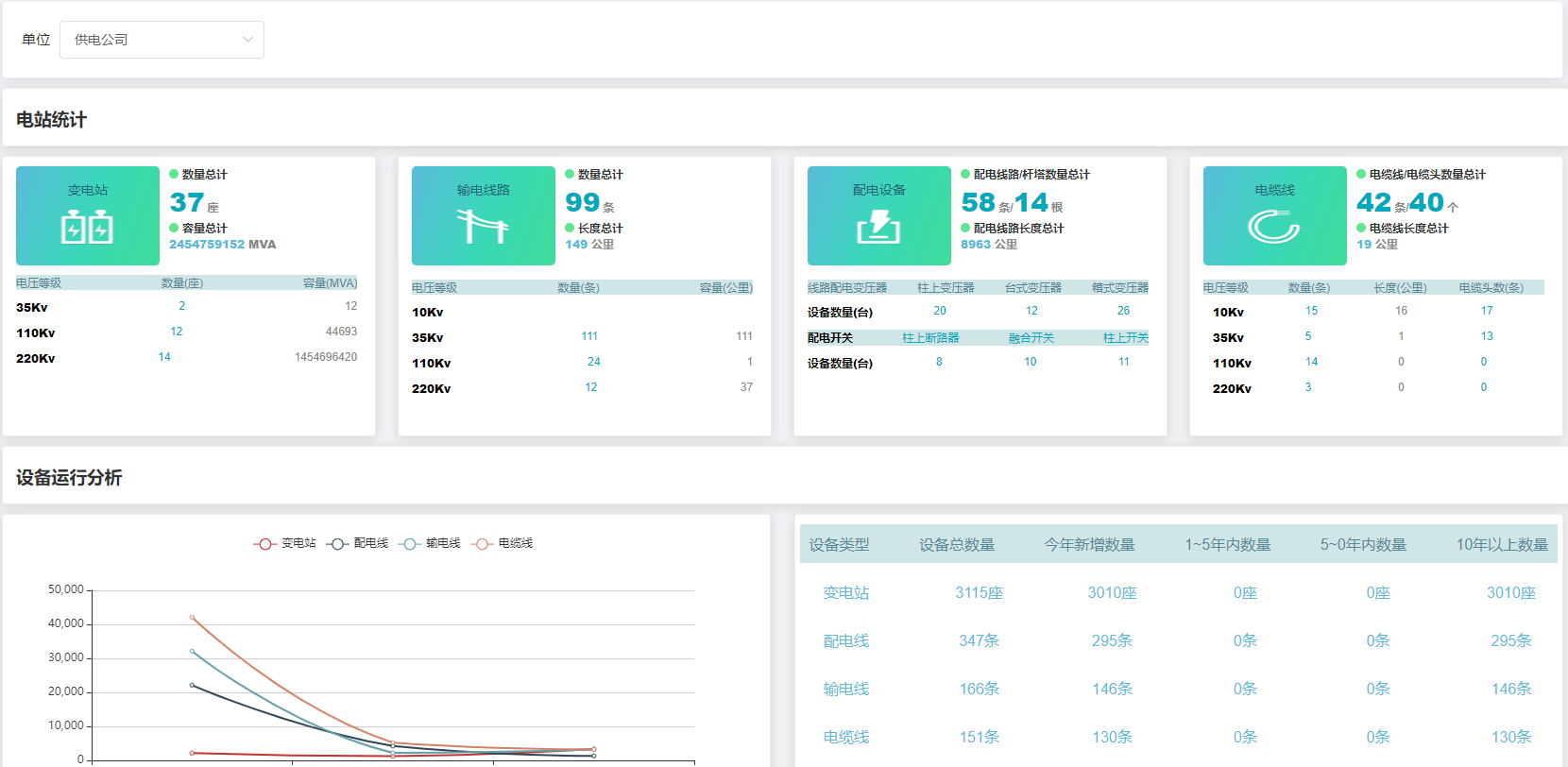Click the 8963 公里 distribution length value
Image resolution: width=1568 pixels, height=767 pixels.
coord(989,245)
